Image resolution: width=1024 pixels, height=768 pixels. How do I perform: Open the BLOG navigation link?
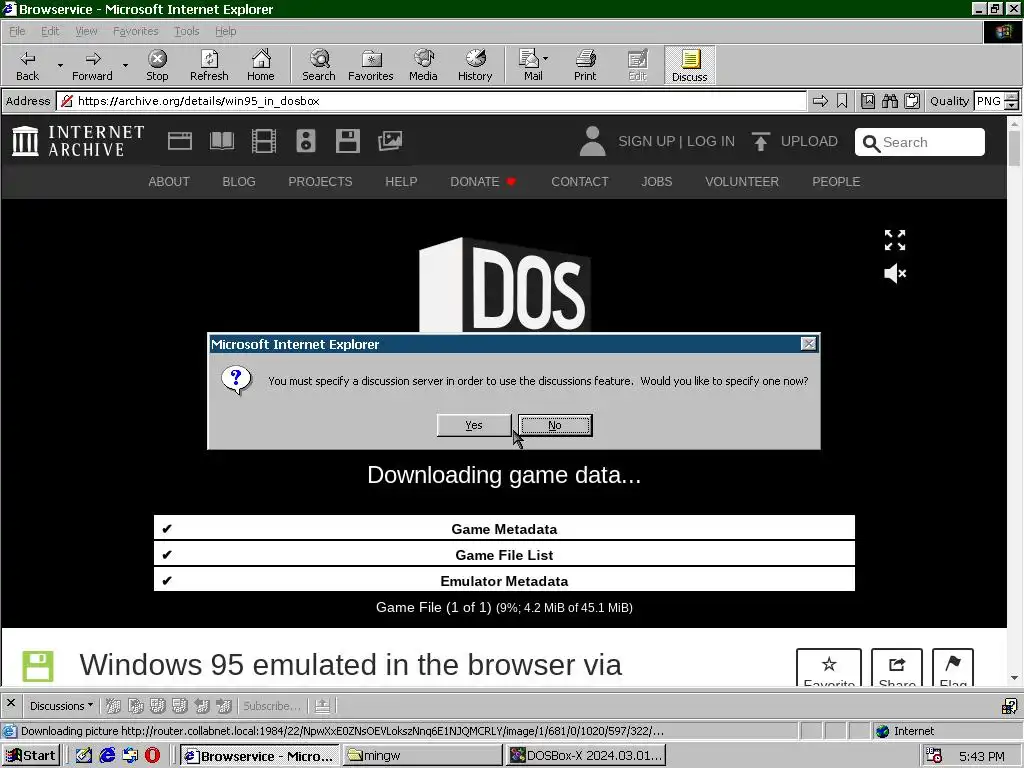(239, 182)
